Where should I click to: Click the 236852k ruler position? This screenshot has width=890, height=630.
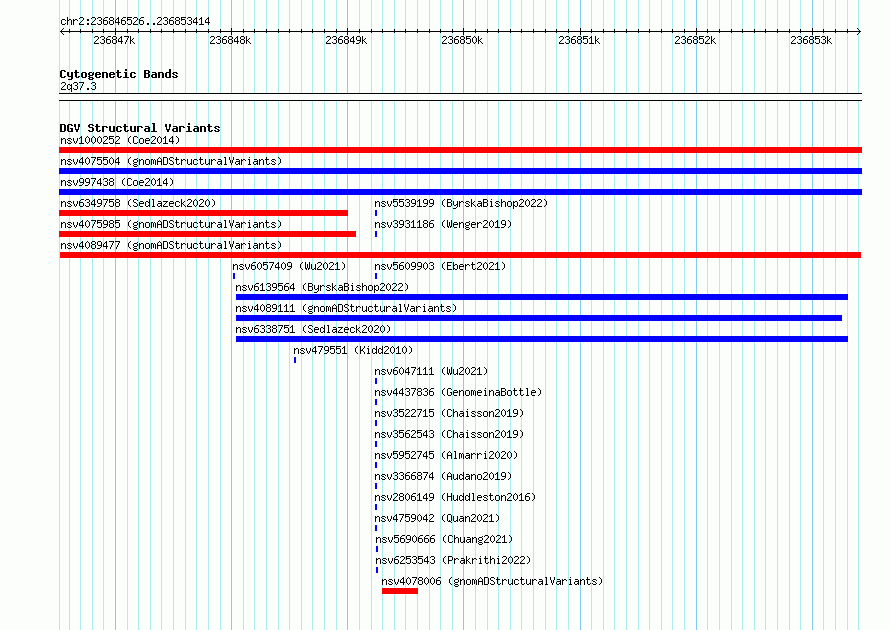coord(695,40)
